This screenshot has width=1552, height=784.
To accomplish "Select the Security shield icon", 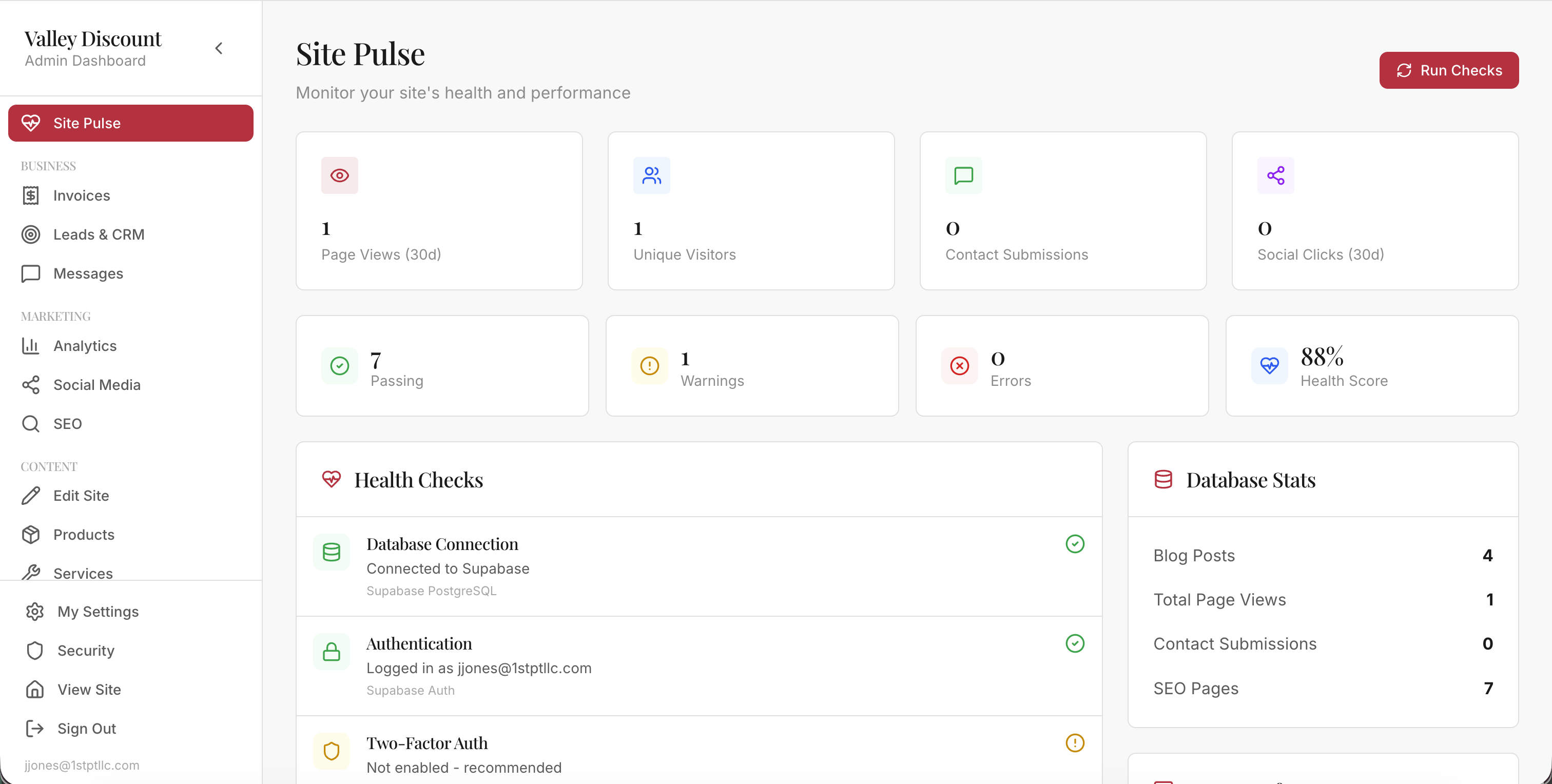I will pos(34,650).
